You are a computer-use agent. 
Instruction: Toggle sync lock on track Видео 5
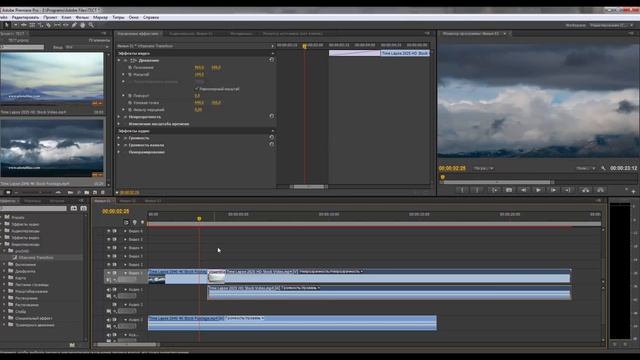114,239
